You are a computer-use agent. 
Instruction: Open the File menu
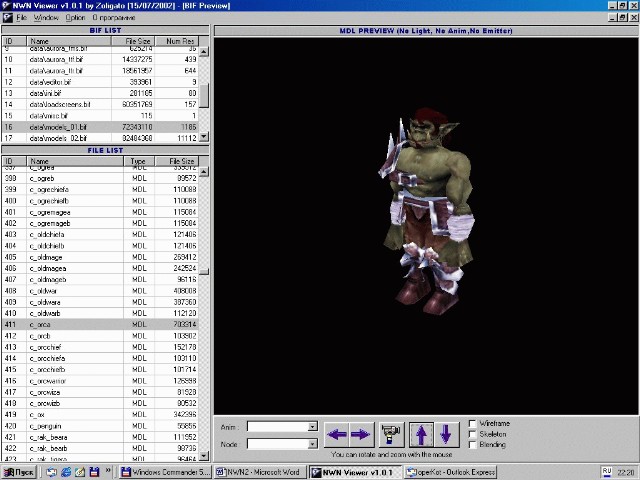click(x=21, y=18)
